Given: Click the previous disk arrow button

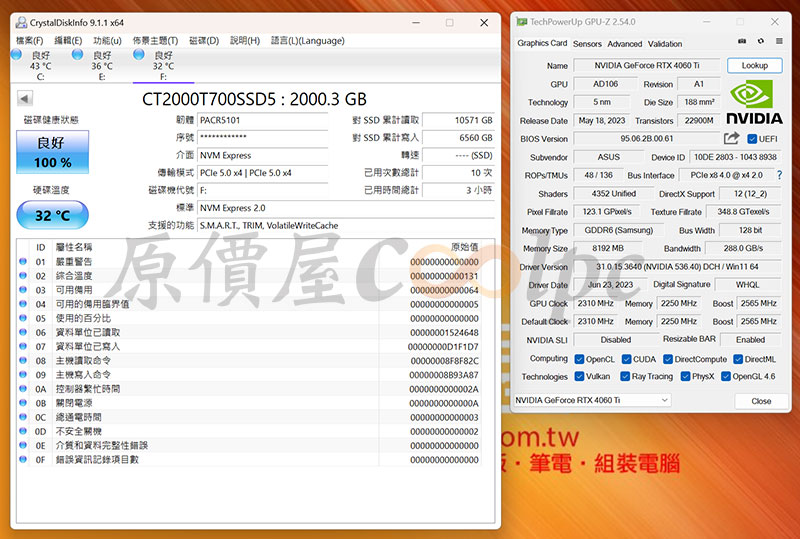Looking at the screenshot, I should (25, 98).
